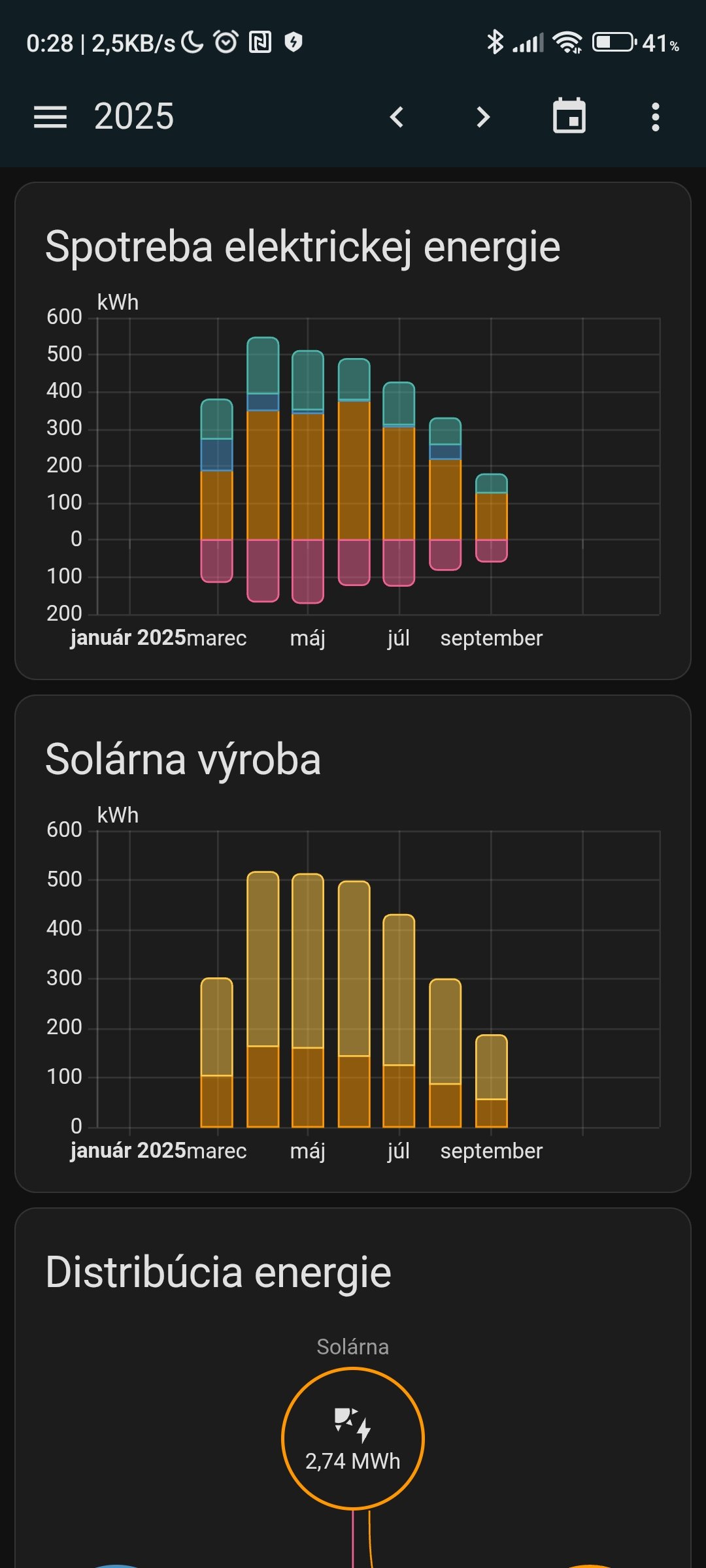Open the three-dot overflow menu
Image resolution: width=706 pixels, height=1568 pixels.
pos(655,118)
